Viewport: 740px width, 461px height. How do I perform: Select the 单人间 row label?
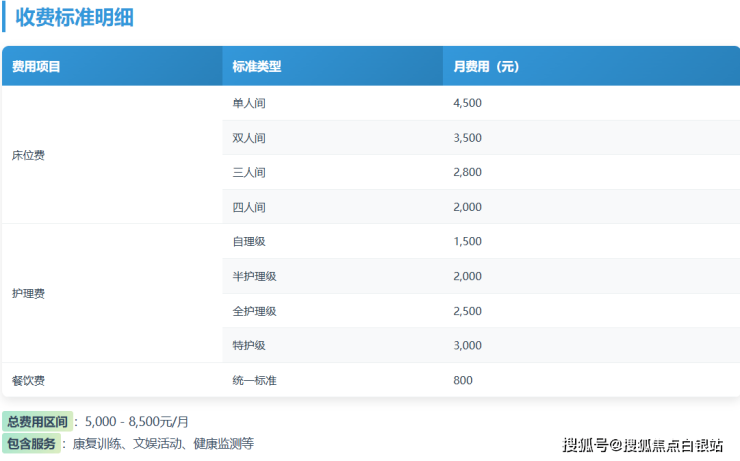point(249,103)
